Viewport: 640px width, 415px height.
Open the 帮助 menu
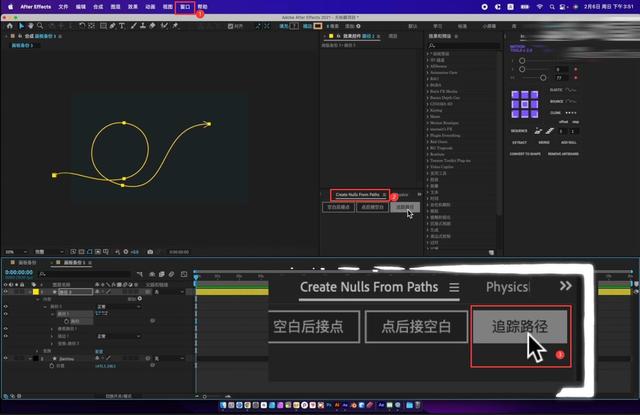click(202, 7)
